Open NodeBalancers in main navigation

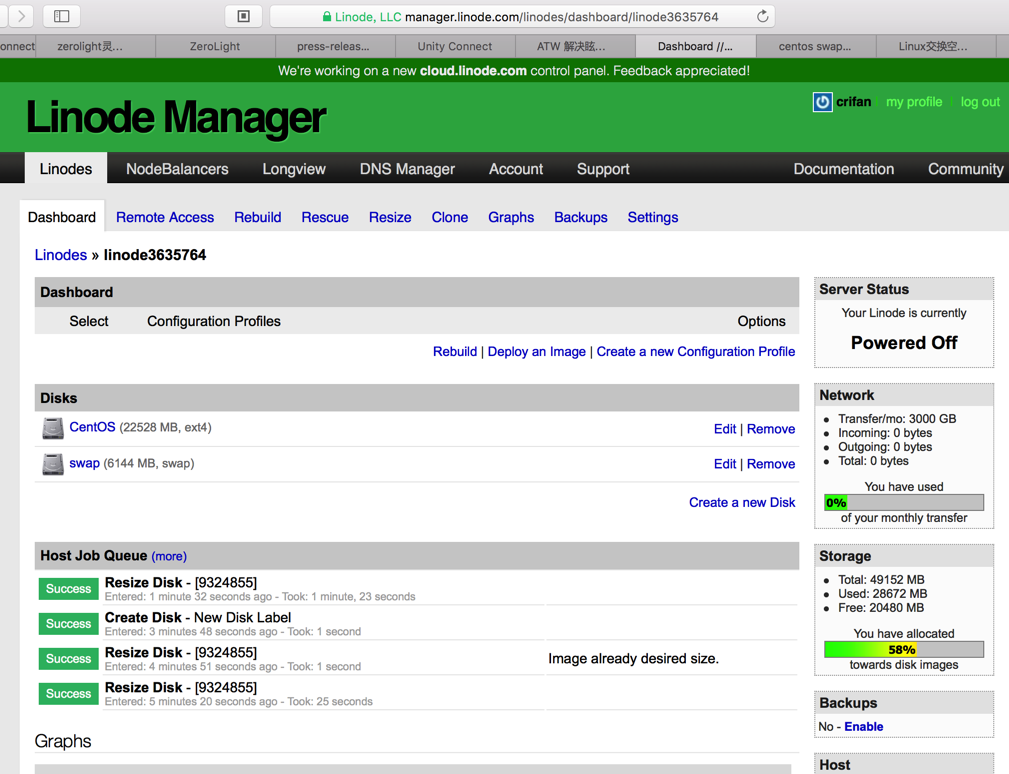[177, 169]
